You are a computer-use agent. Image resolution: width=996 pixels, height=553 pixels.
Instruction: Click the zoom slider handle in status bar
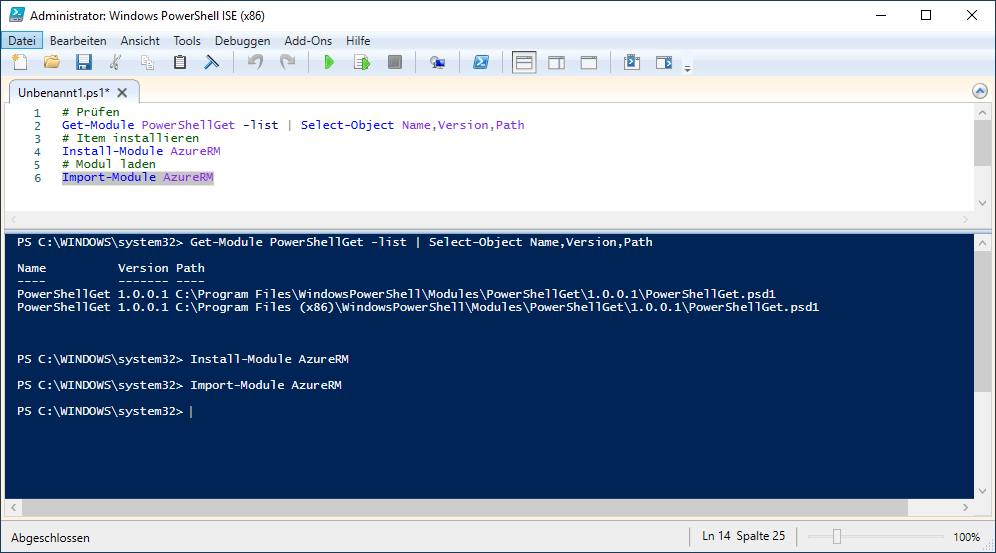point(837,537)
